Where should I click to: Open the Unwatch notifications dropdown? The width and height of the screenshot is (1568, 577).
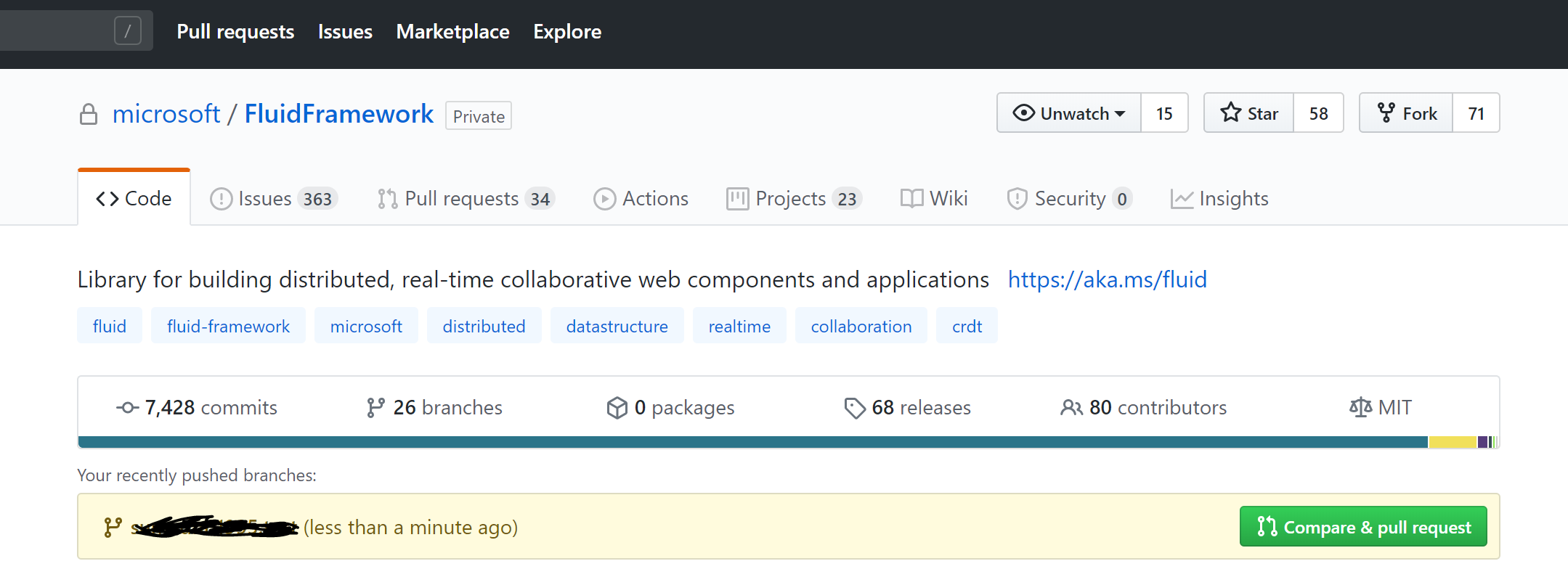coord(1069,113)
